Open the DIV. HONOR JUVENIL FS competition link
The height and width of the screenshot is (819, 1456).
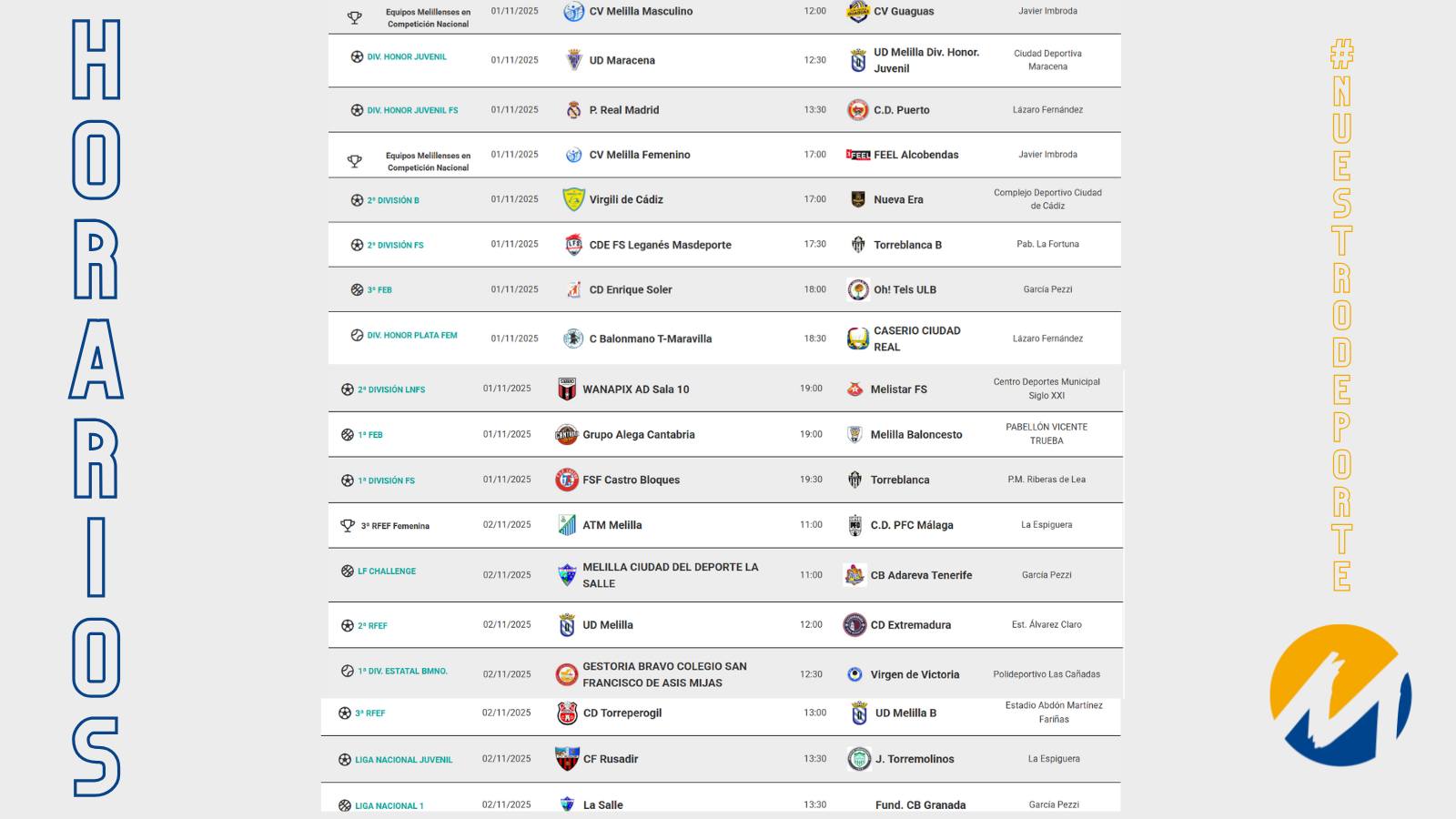412,110
